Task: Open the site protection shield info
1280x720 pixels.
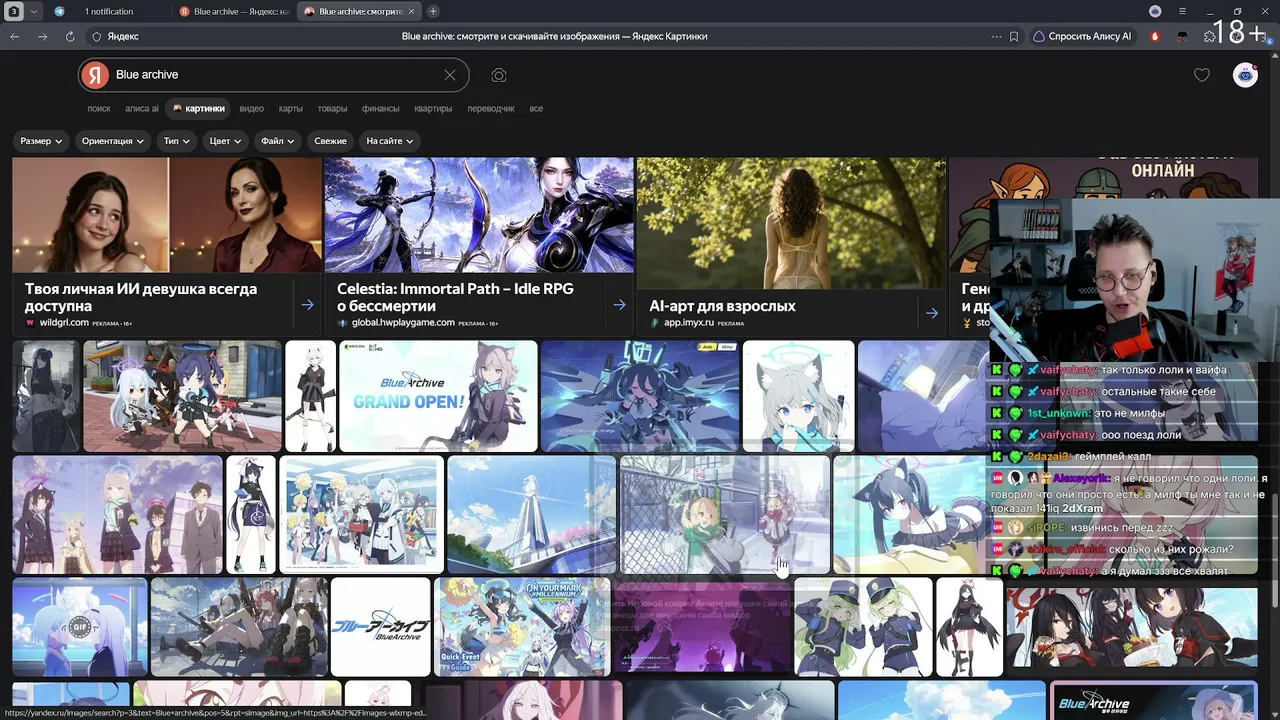Action: click(97, 36)
